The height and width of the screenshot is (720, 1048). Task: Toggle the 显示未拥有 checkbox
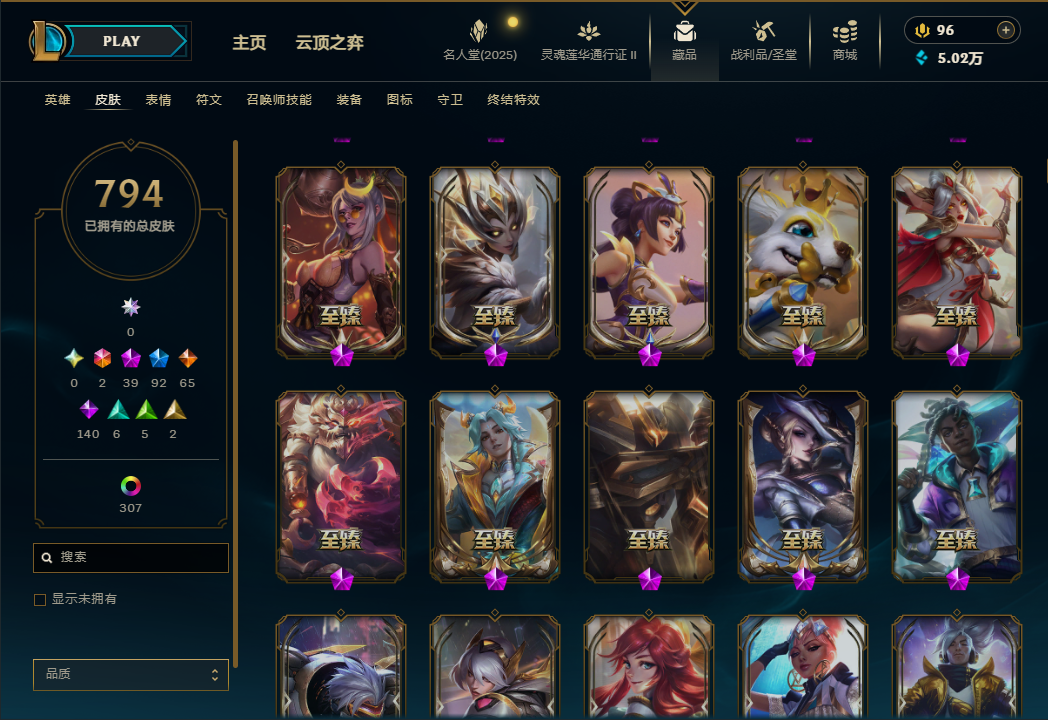[x=40, y=600]
